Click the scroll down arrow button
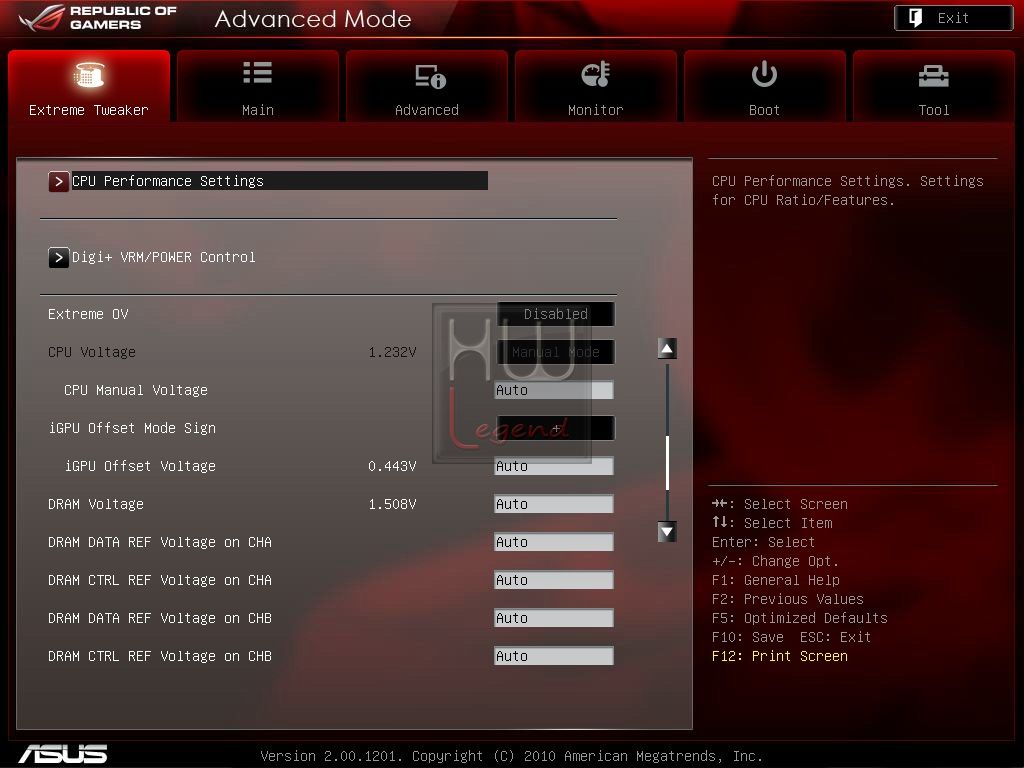The width and height of the screenshot is (1024, 768). (667, 532)
